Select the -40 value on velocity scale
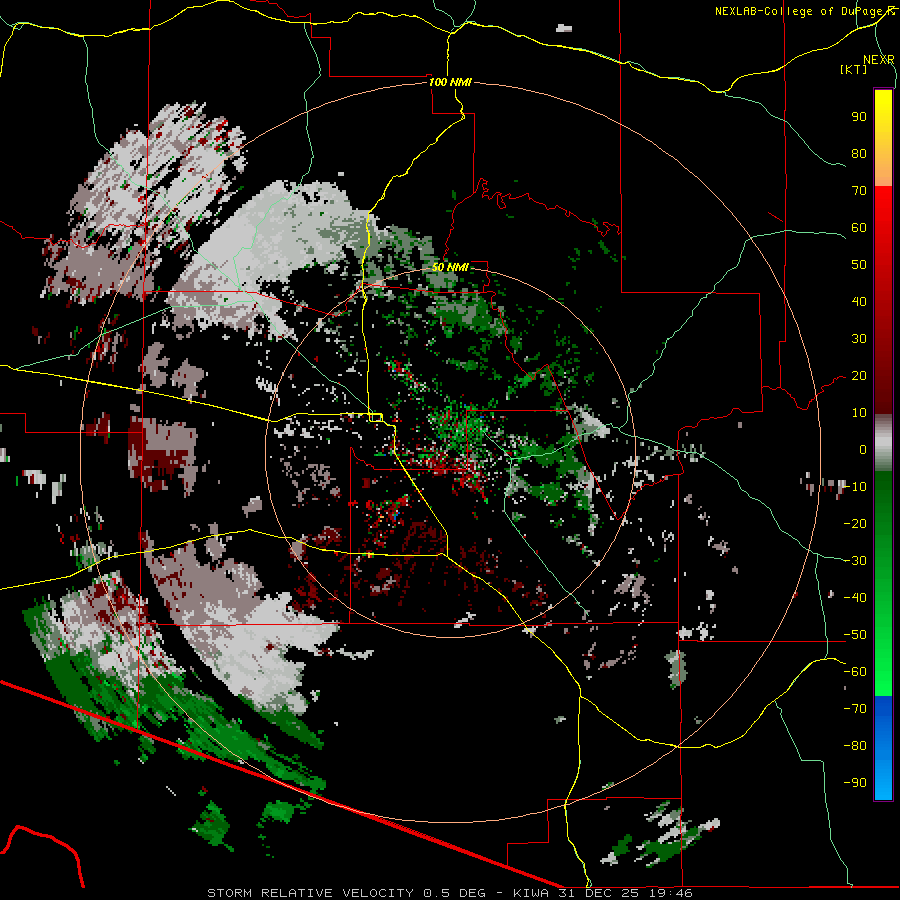The height and width of the screenshot is (900, 900). pyautogui.click(x=855, y=598)
